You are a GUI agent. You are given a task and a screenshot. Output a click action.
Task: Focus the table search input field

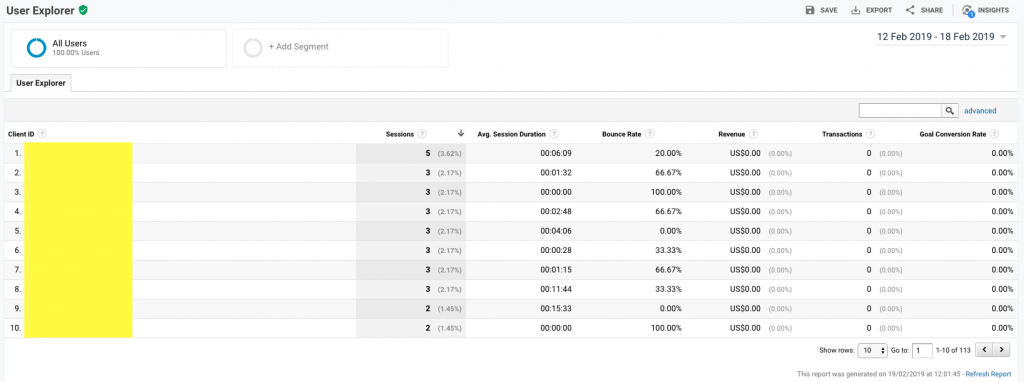pos(900,110)
